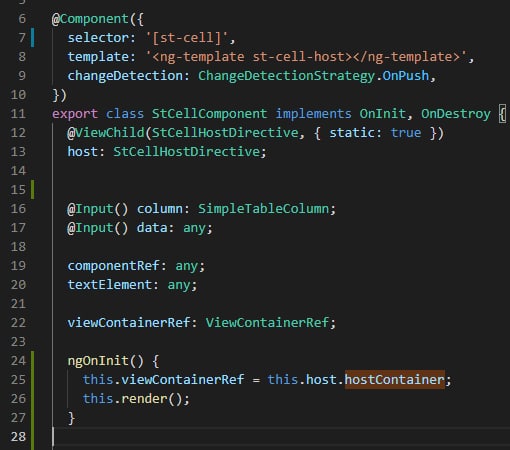510x450 pixels.
Task: Click the 'StCellComponent' class name
Action: (209, 114)
